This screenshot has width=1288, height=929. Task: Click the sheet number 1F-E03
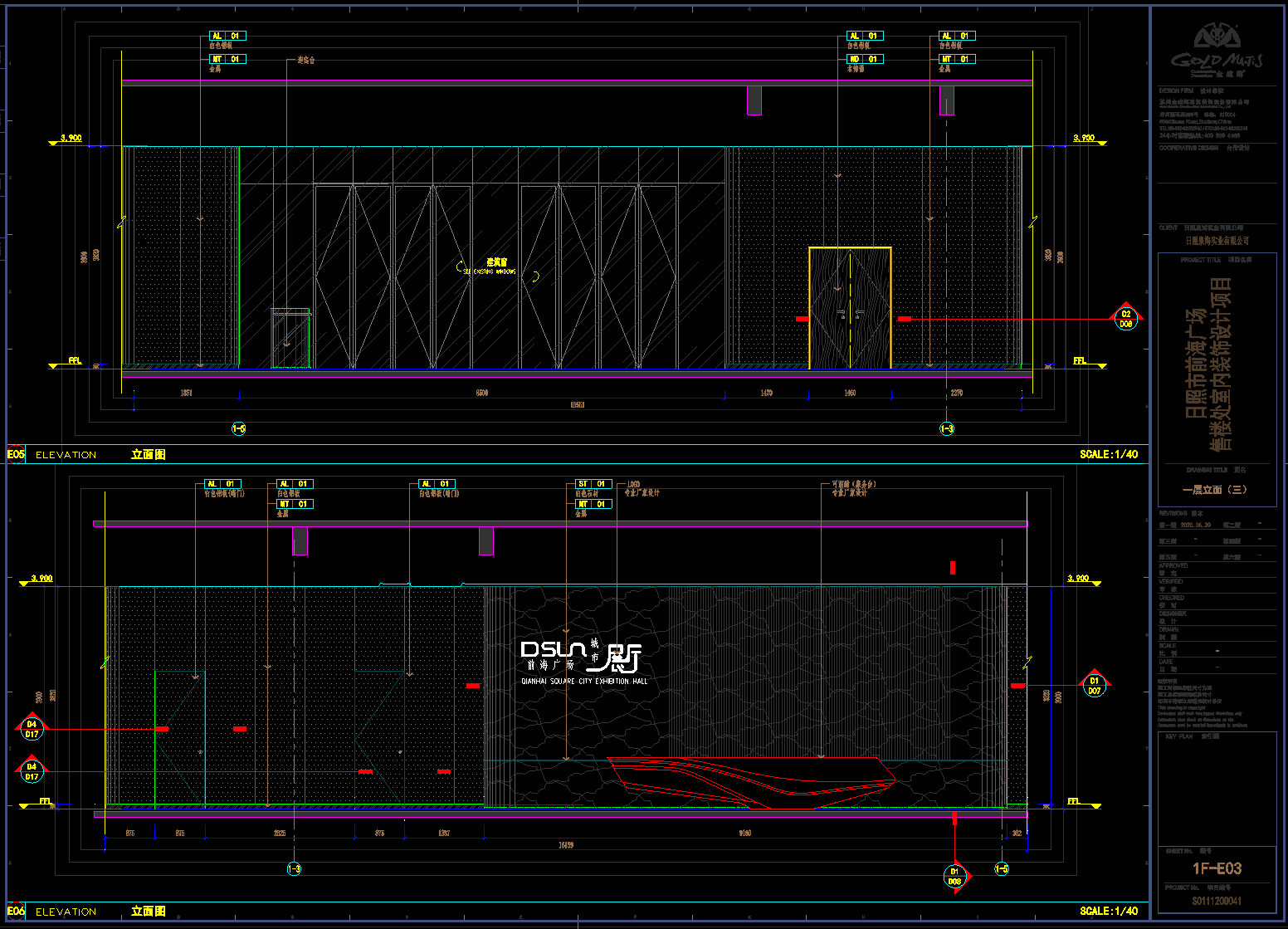(1217, 868)
